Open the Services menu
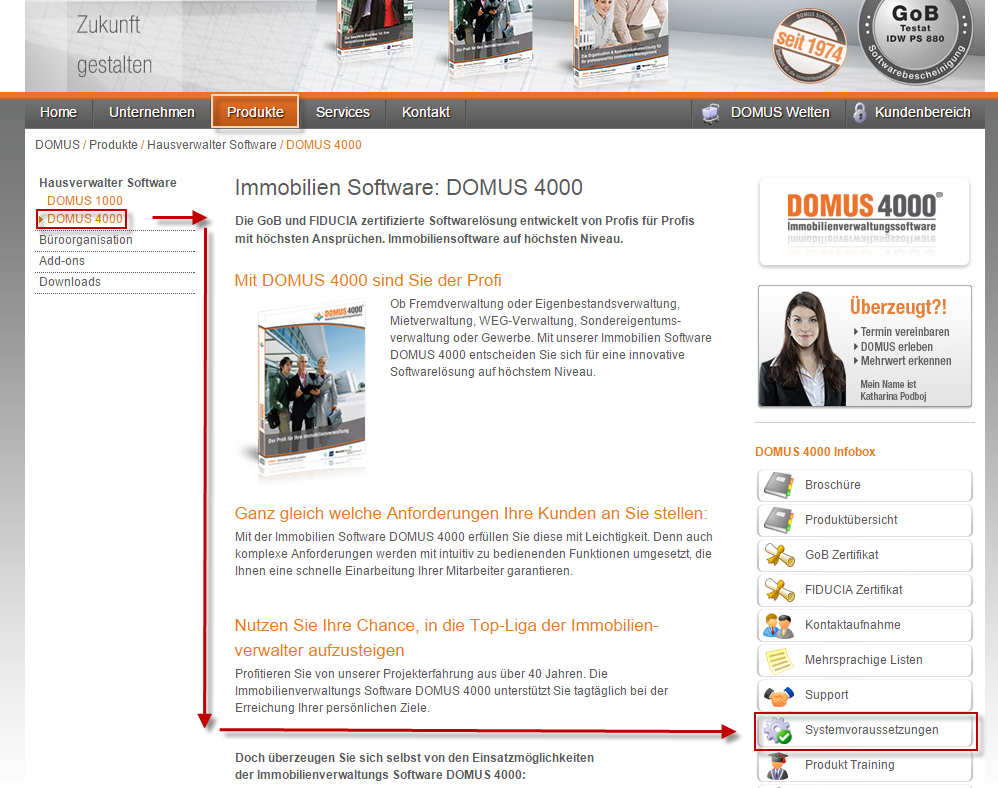998x788 pixels. 342,113
